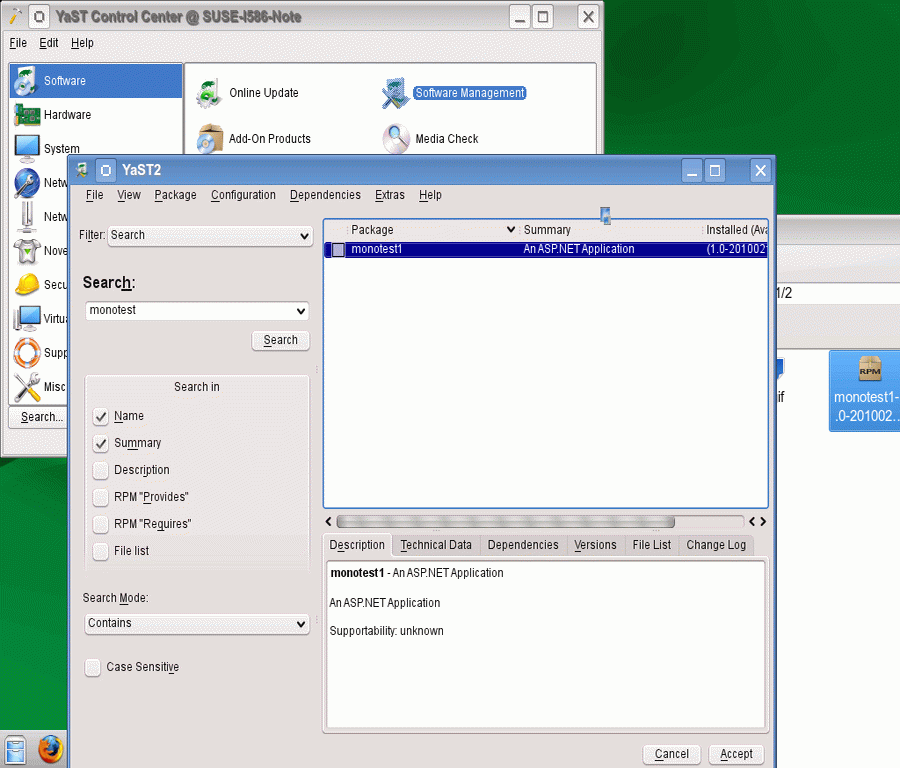Open Add-On Products icon
This screenshot has width=900, height=768.
click(x=210, y=139)
